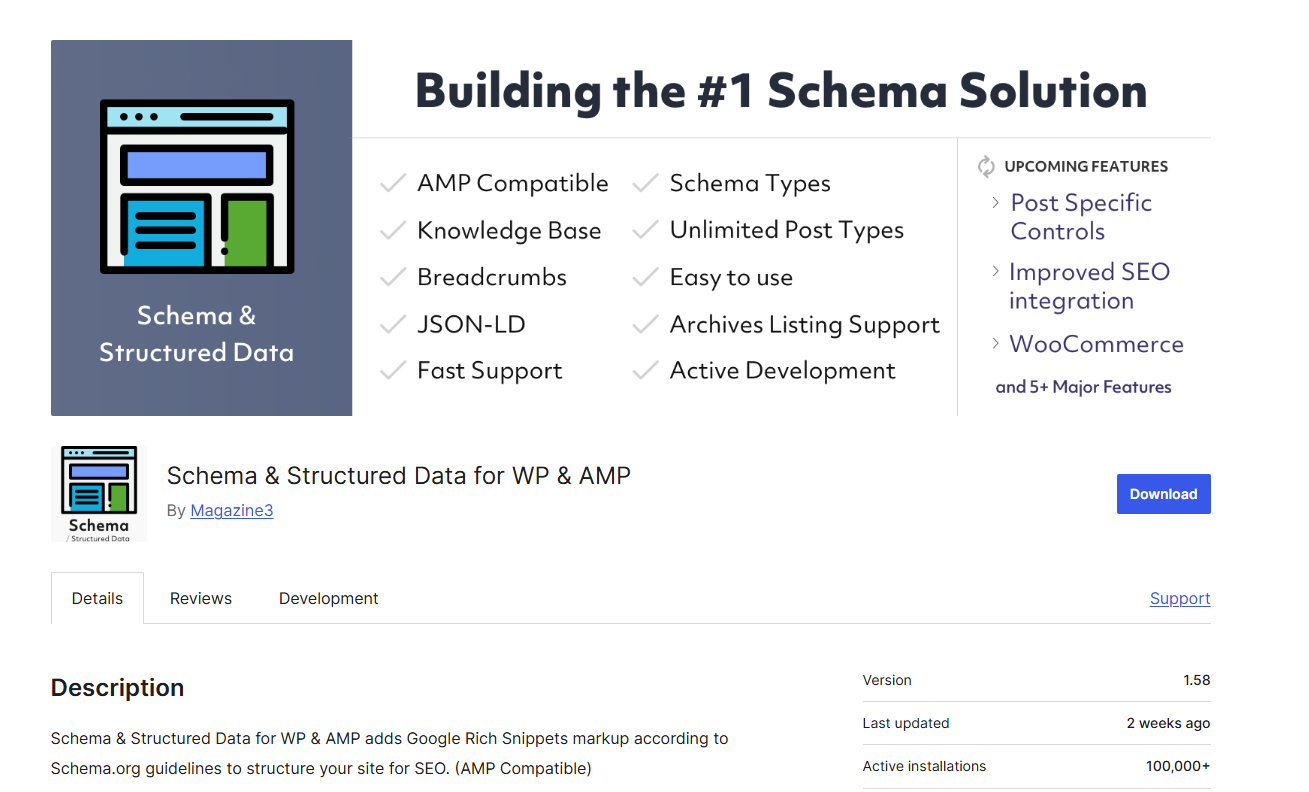
Task: Click the checkmark beside AMP Compatible
Action: click(x=392, y=183)
